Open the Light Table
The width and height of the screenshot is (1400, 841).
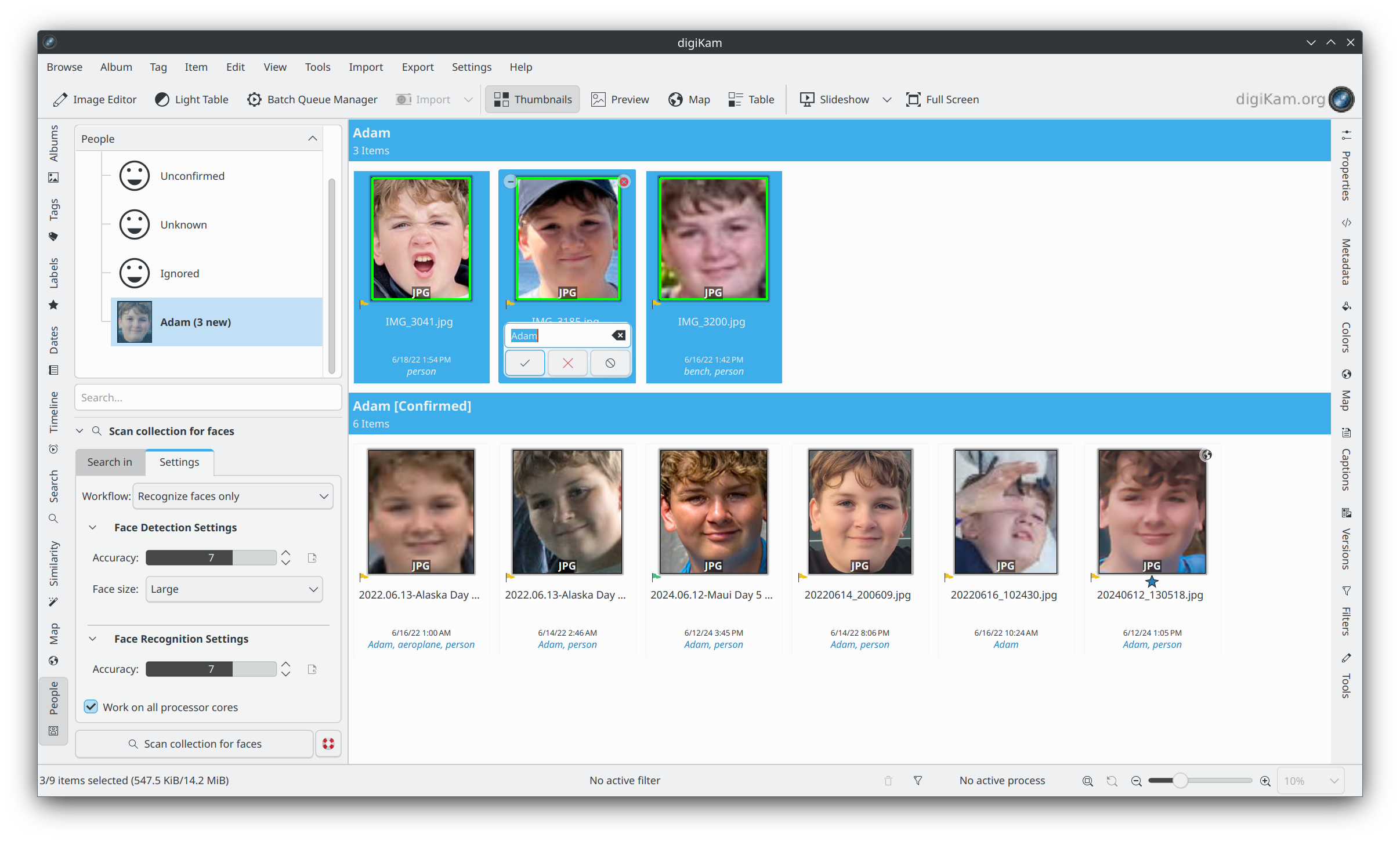tap(191, 99)
